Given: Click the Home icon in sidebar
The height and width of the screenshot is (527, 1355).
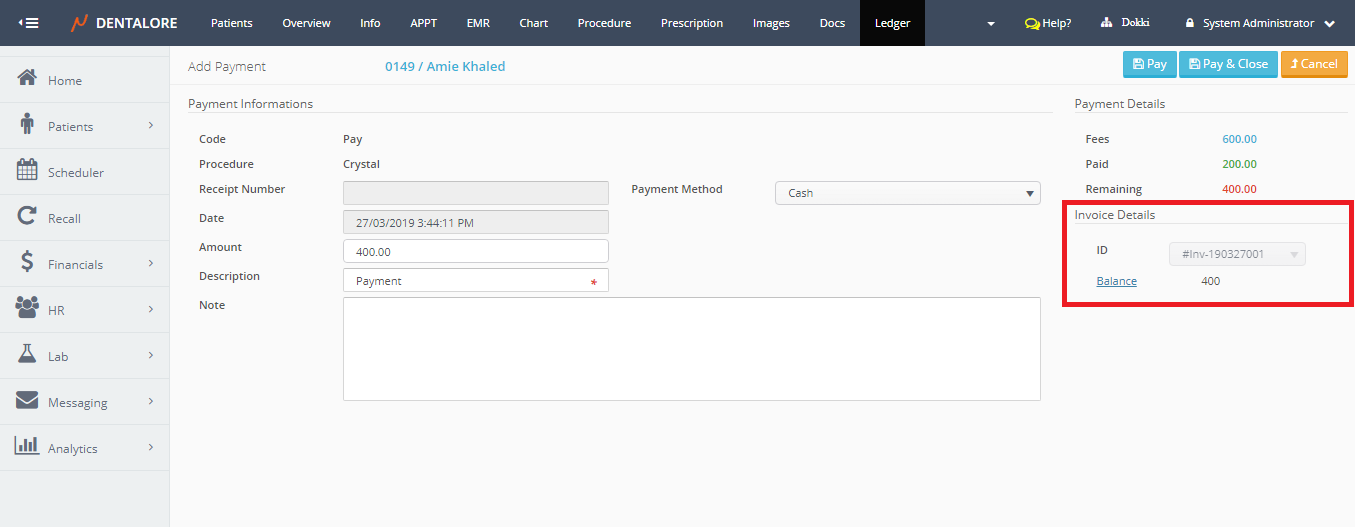Looking at the screenshot, I should (27, 79).
